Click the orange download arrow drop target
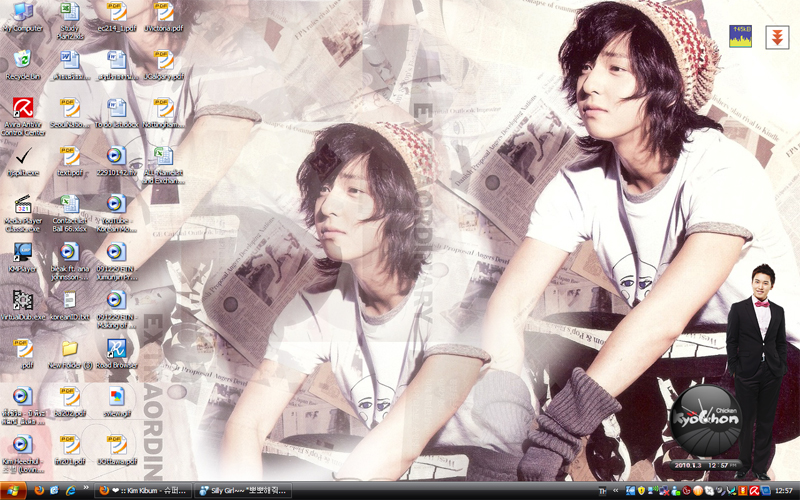This screenshot has height=500, width=800. [777, 37]
